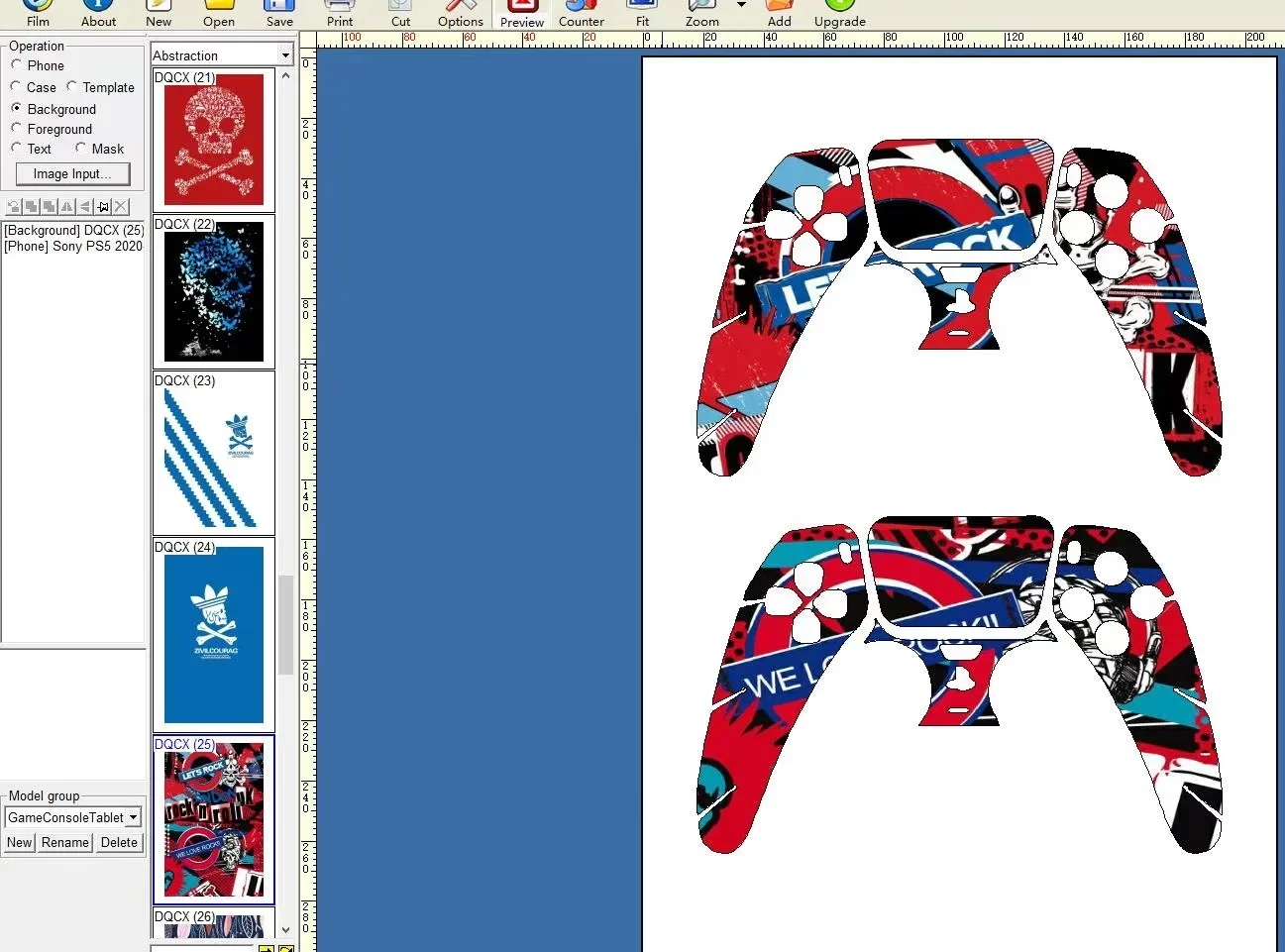The image size is (1285, 952).
Task: Click the first overlapping-squares layer order icon
Action: coord(32,206)
